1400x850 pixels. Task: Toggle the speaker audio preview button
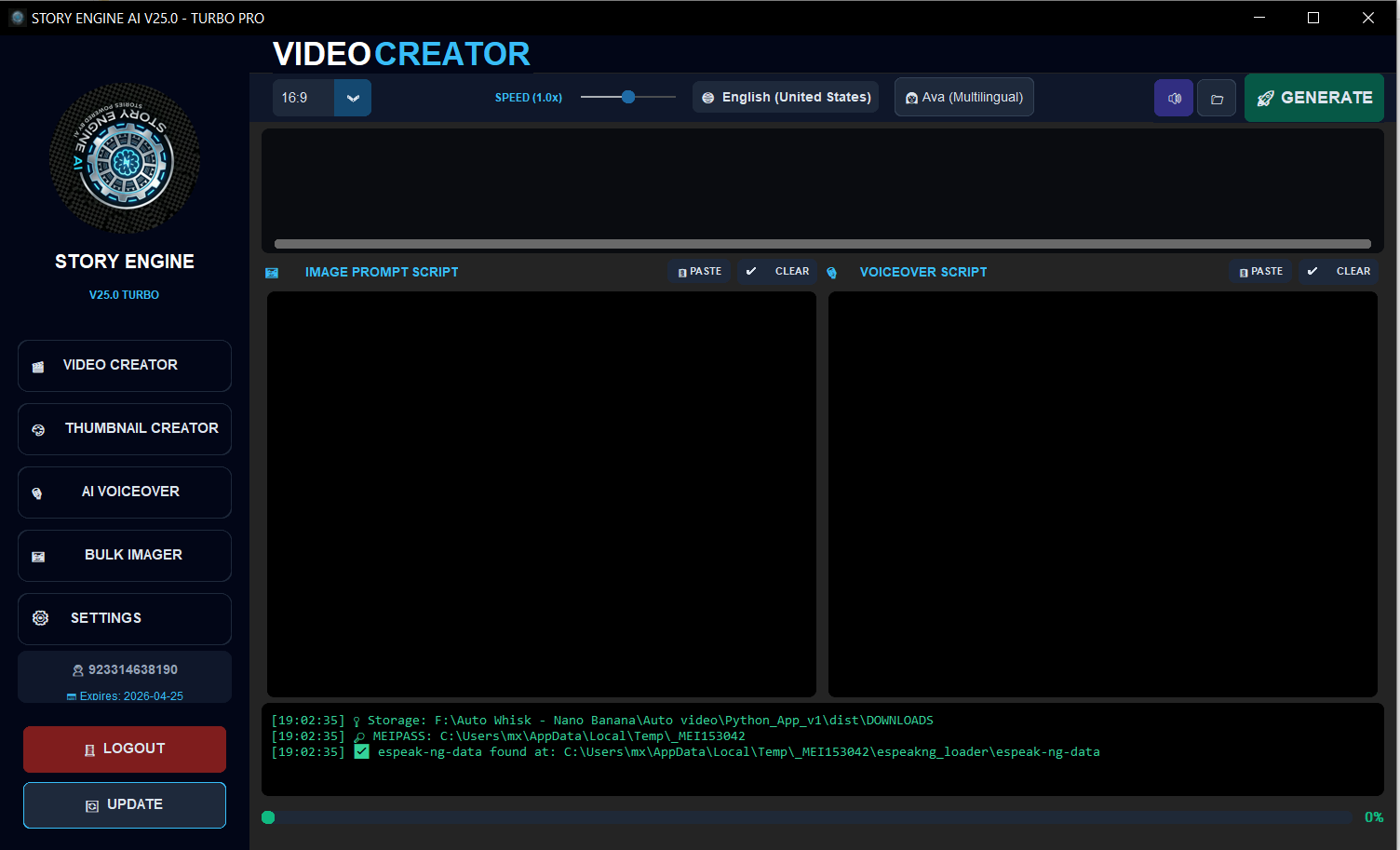click(1173, 97)
